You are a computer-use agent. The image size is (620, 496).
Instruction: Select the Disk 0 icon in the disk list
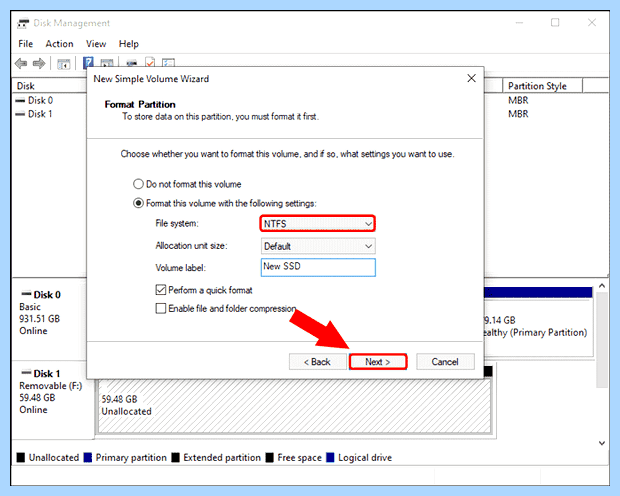pos(20,100)
